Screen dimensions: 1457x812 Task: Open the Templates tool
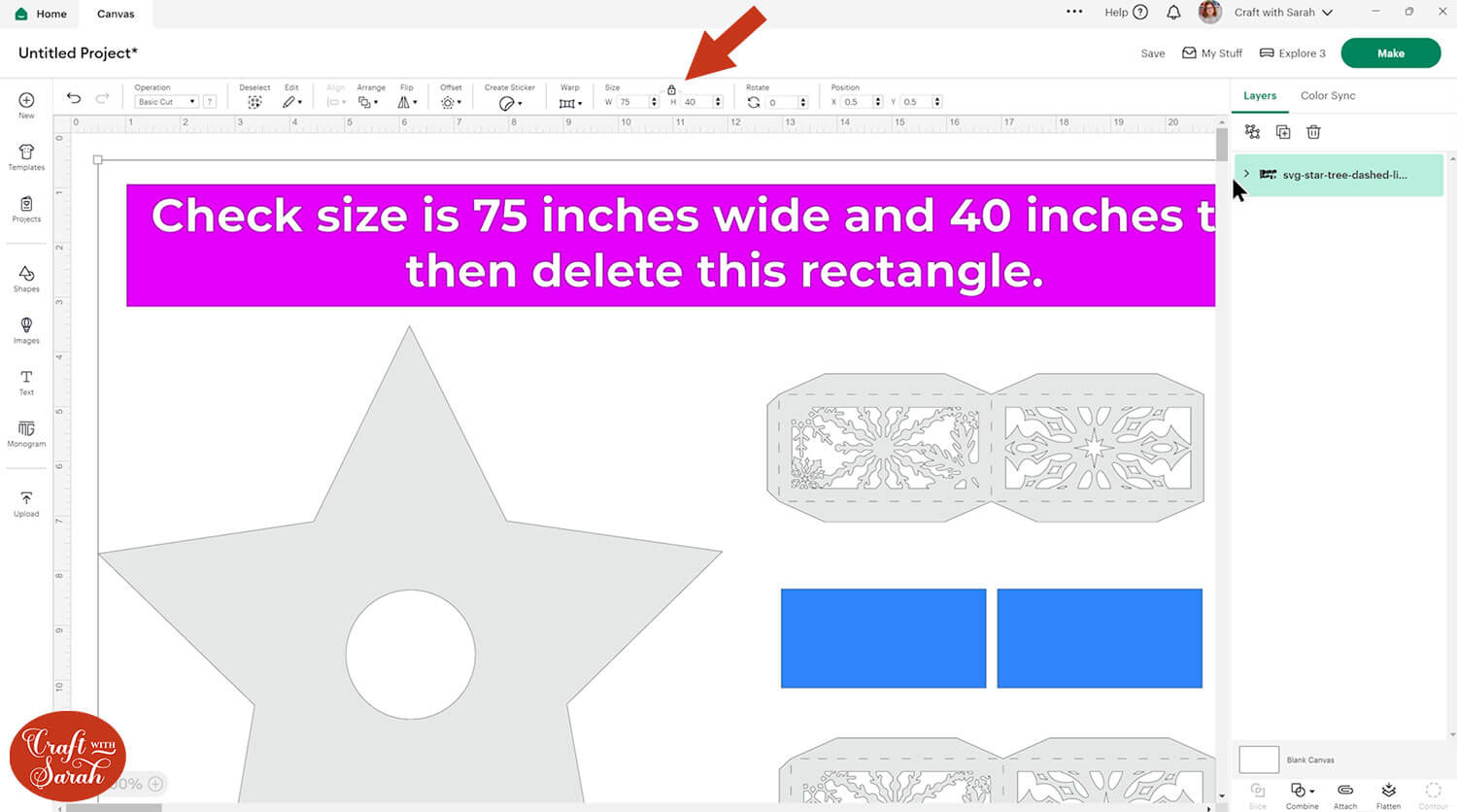tap(26, 156)
